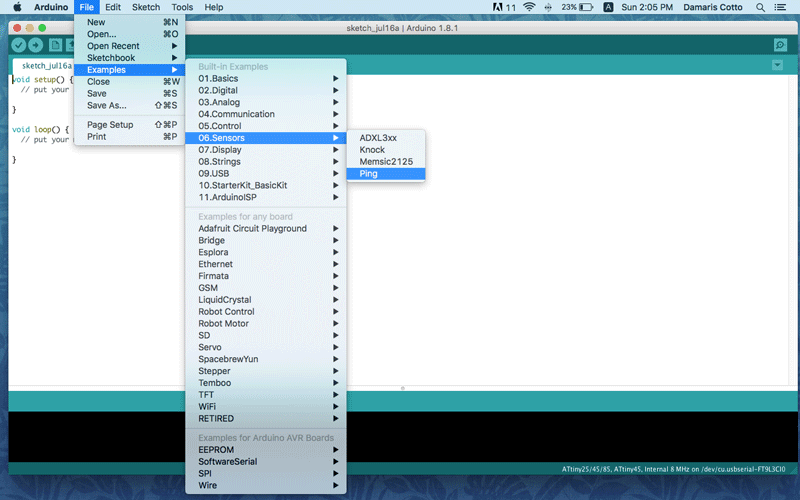Open Esplora library examples
The image size is (800, 500).
266,252
